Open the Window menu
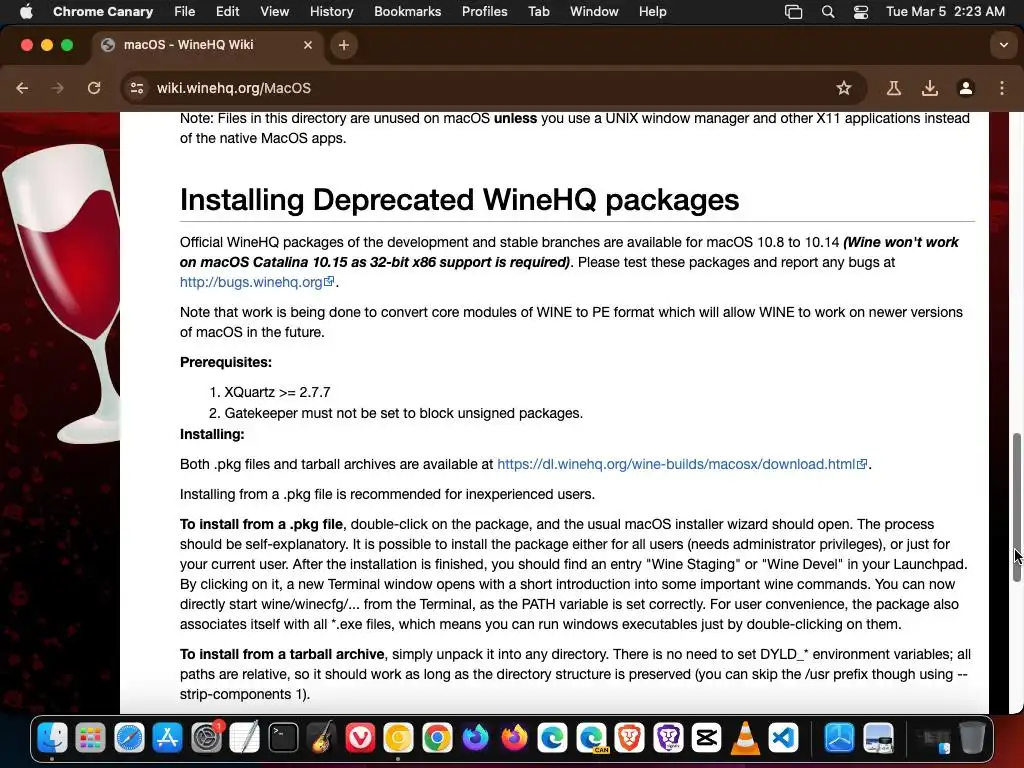The height and width of the screenshot is (768, 1024). click(x=594, y=11)
